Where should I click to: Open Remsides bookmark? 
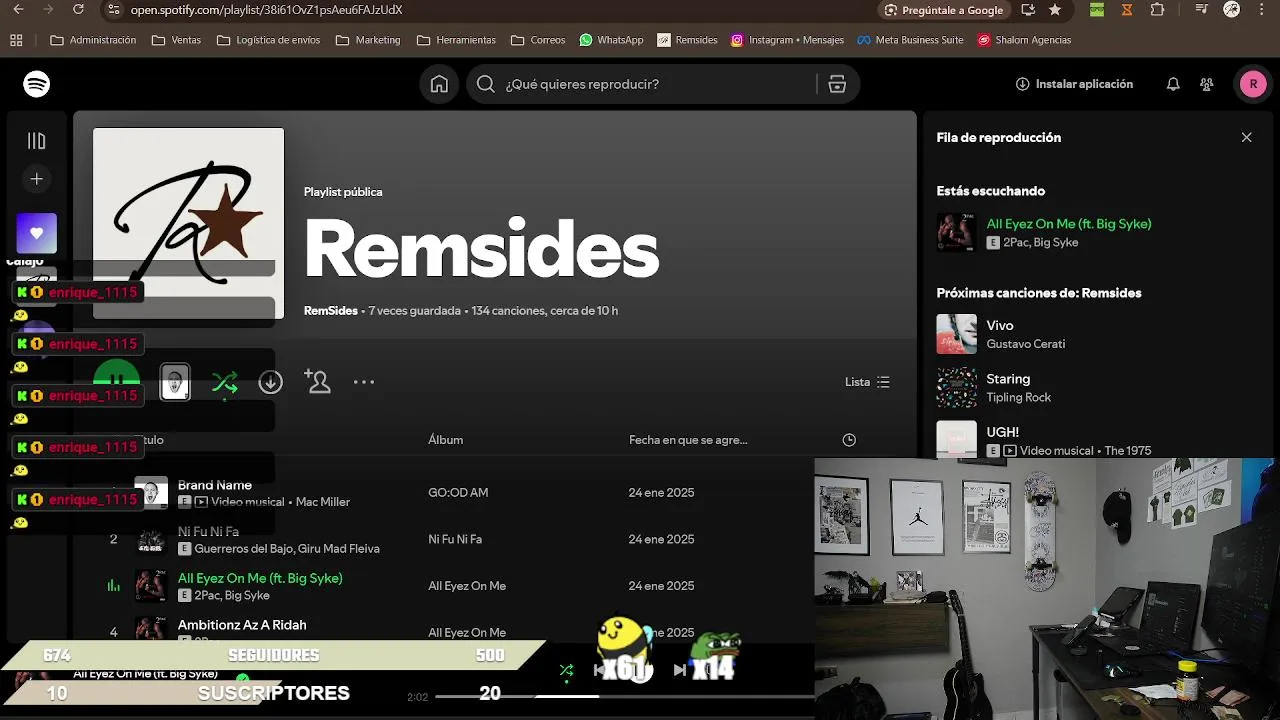click(688, 40)
